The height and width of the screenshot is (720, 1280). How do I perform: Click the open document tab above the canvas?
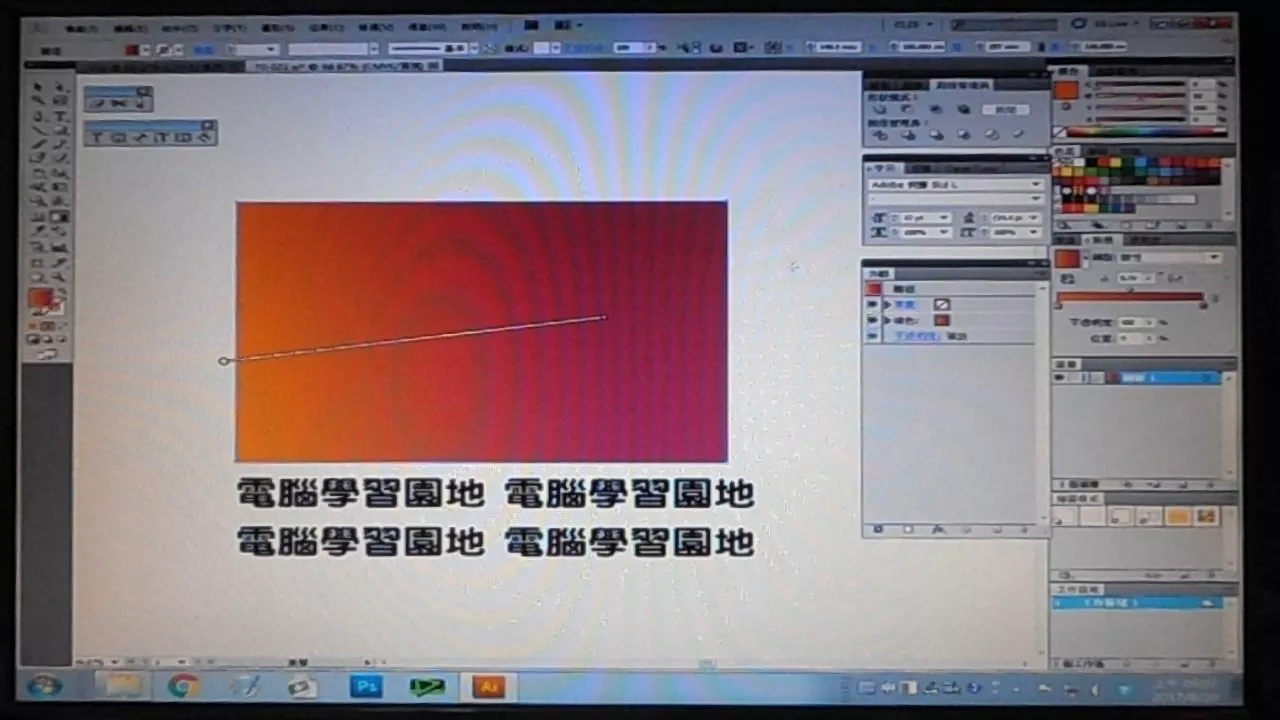[344, 65]
